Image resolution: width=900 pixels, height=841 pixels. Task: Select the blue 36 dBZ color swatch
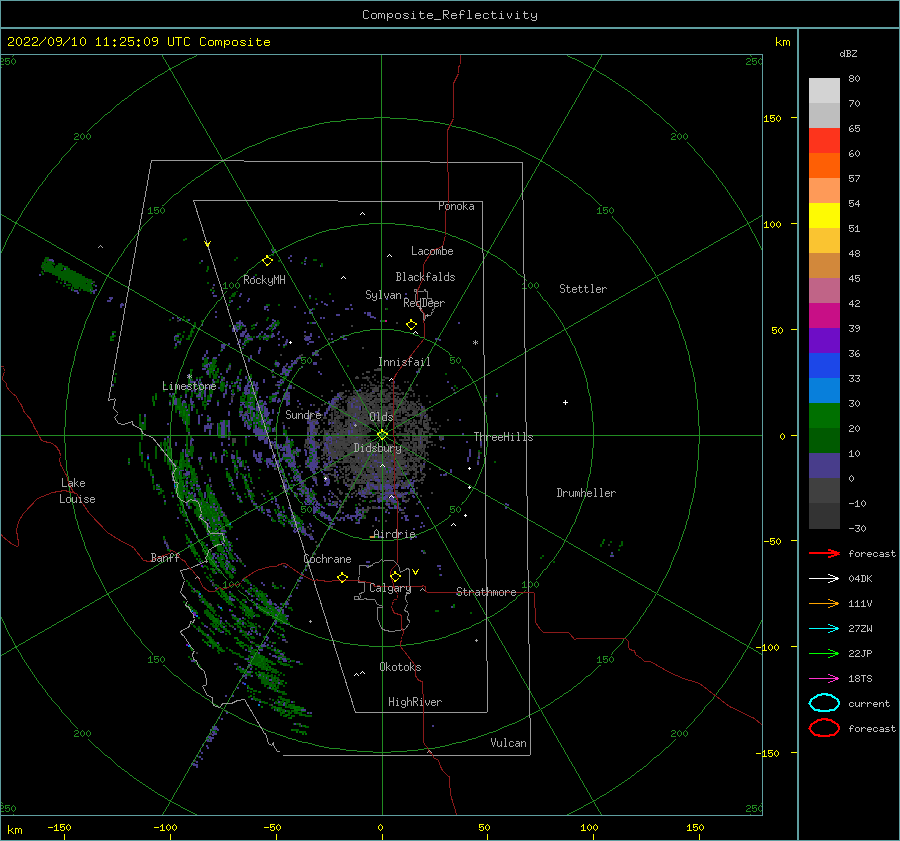824,365
